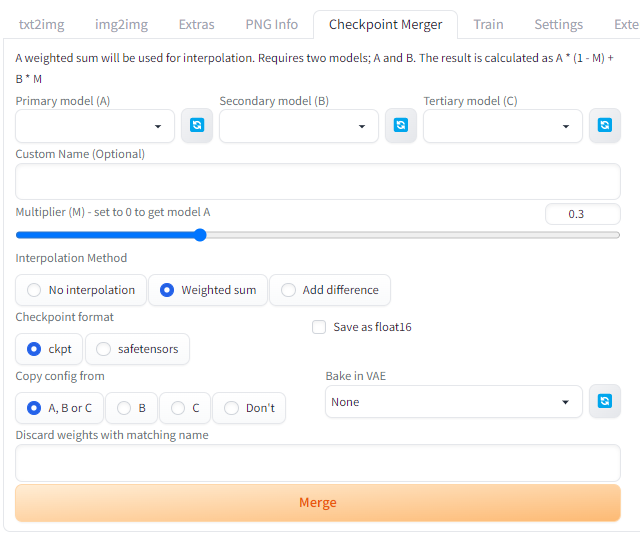Switch to the txt2img tab
The image size is (640, 540).
(42, 24)
